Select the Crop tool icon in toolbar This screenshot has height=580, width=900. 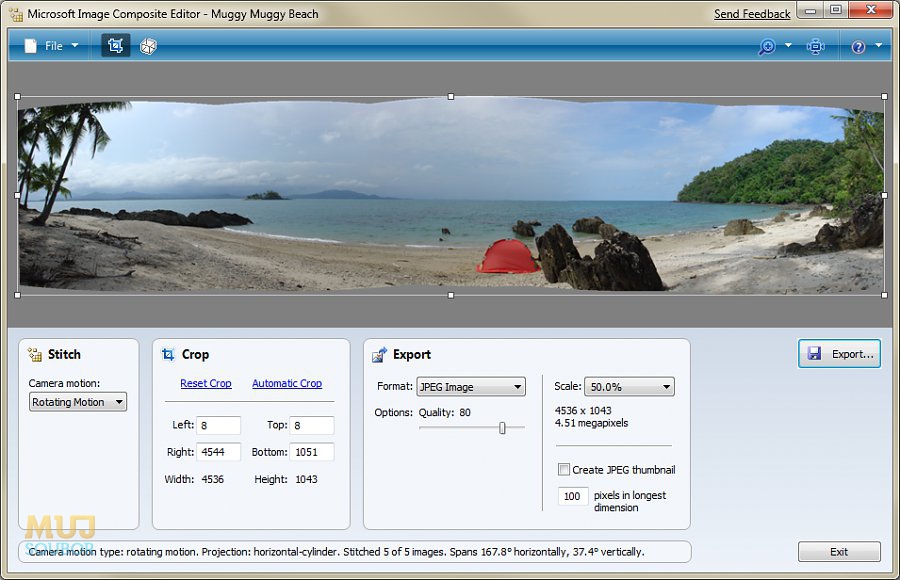(115, 46)
